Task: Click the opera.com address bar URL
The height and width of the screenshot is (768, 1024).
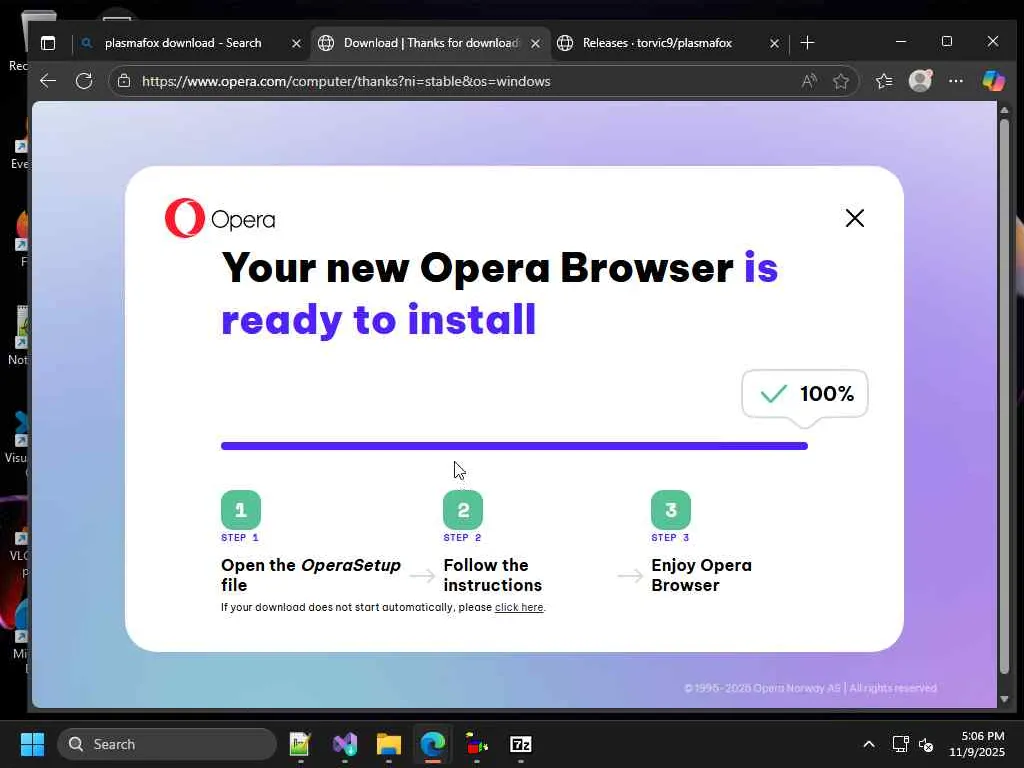Action: tap(346, 81)
